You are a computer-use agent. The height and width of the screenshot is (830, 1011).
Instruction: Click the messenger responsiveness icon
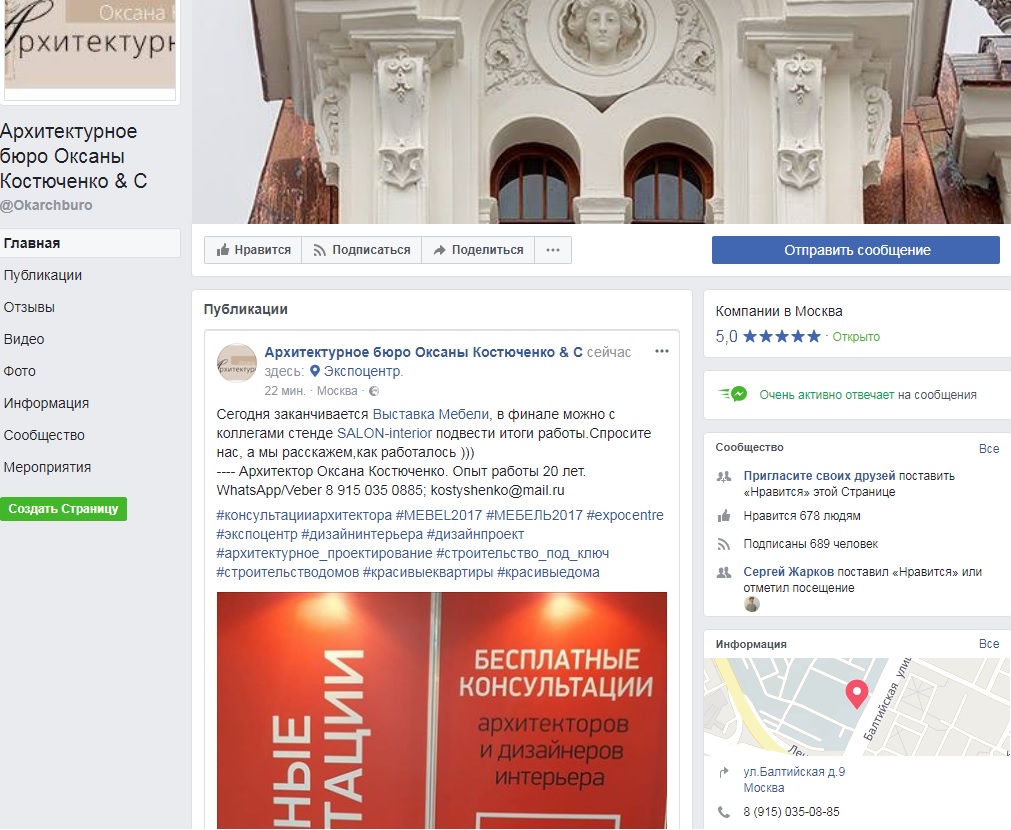[x=733, y=394]
